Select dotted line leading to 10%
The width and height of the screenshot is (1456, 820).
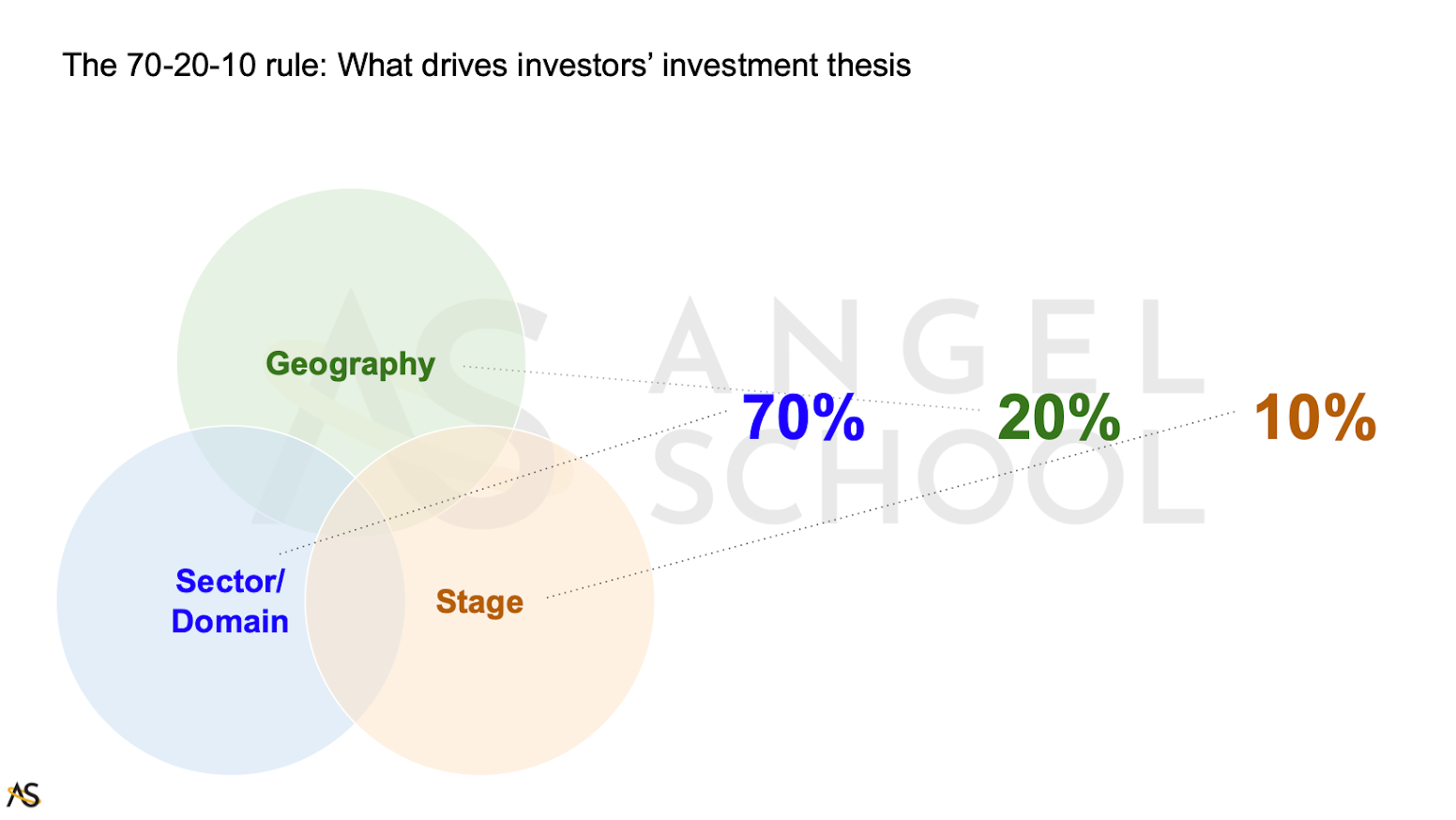[891, 503]
